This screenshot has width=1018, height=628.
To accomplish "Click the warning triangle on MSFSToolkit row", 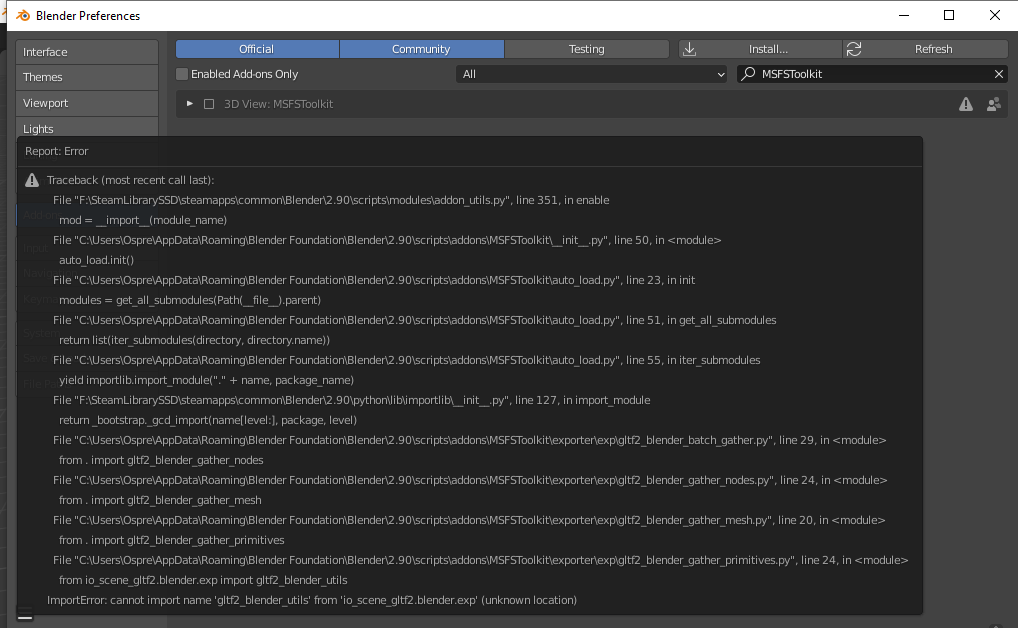I will pos(966,104).
